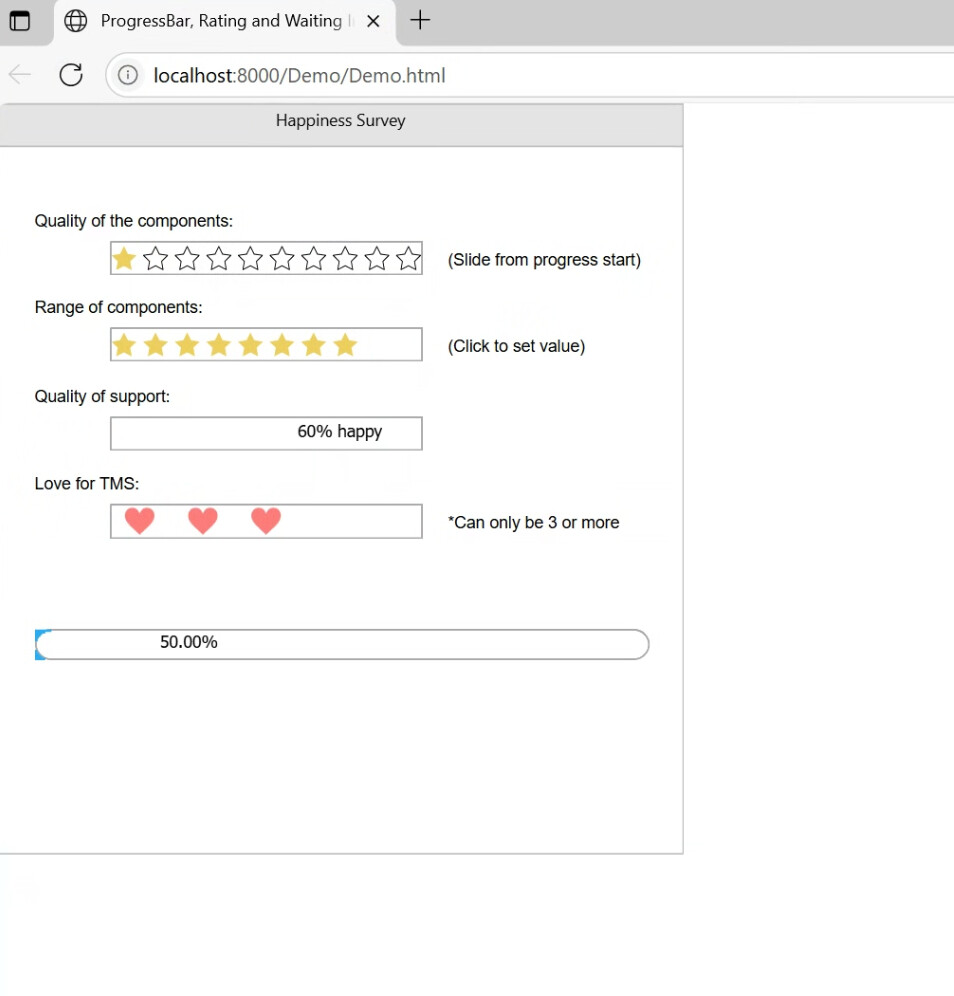The image size is (954, 996).
Task: Set Quality of components to eighth star
Action: pos(346,259)
